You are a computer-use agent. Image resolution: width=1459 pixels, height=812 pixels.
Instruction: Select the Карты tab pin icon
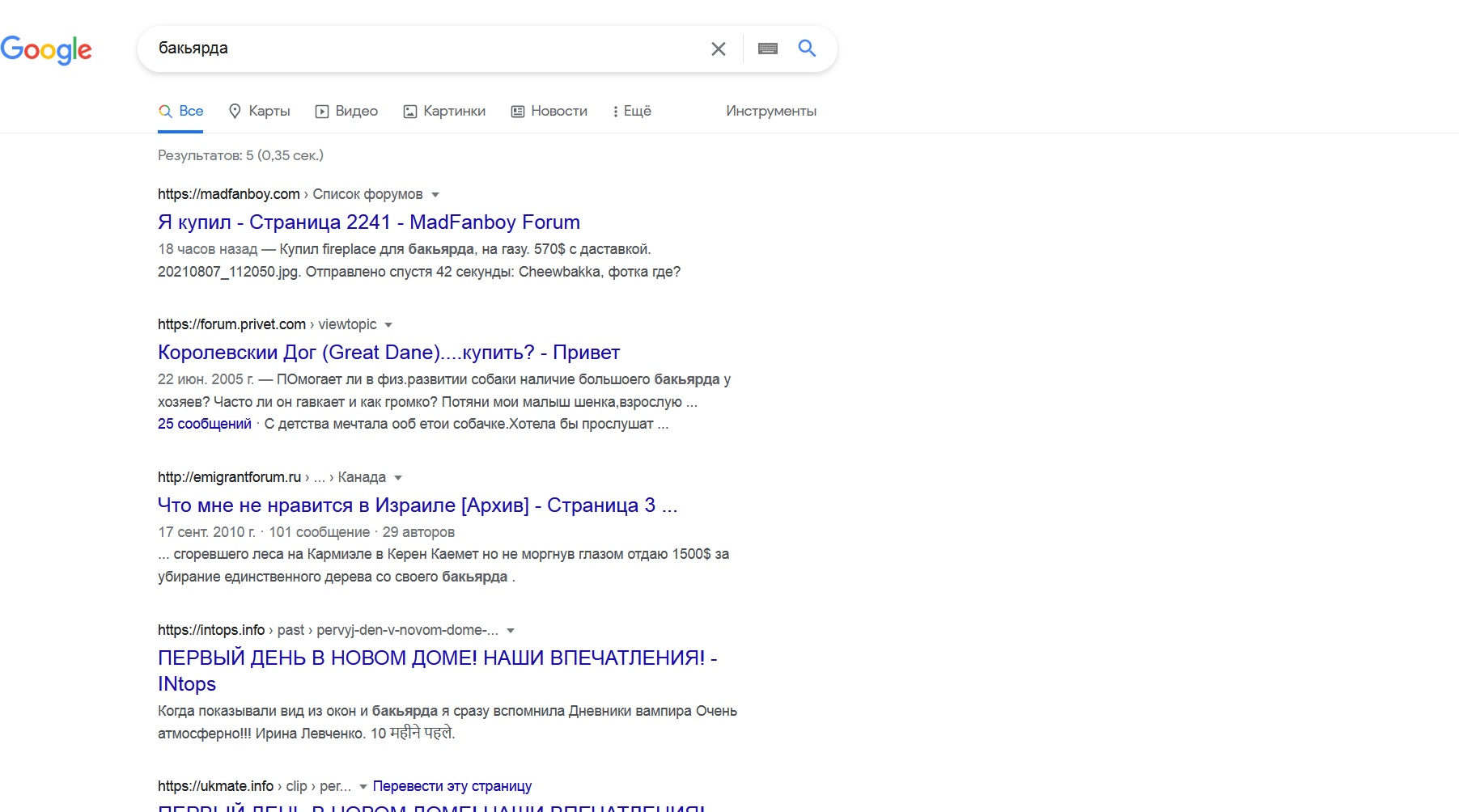[x=235, y=111]
